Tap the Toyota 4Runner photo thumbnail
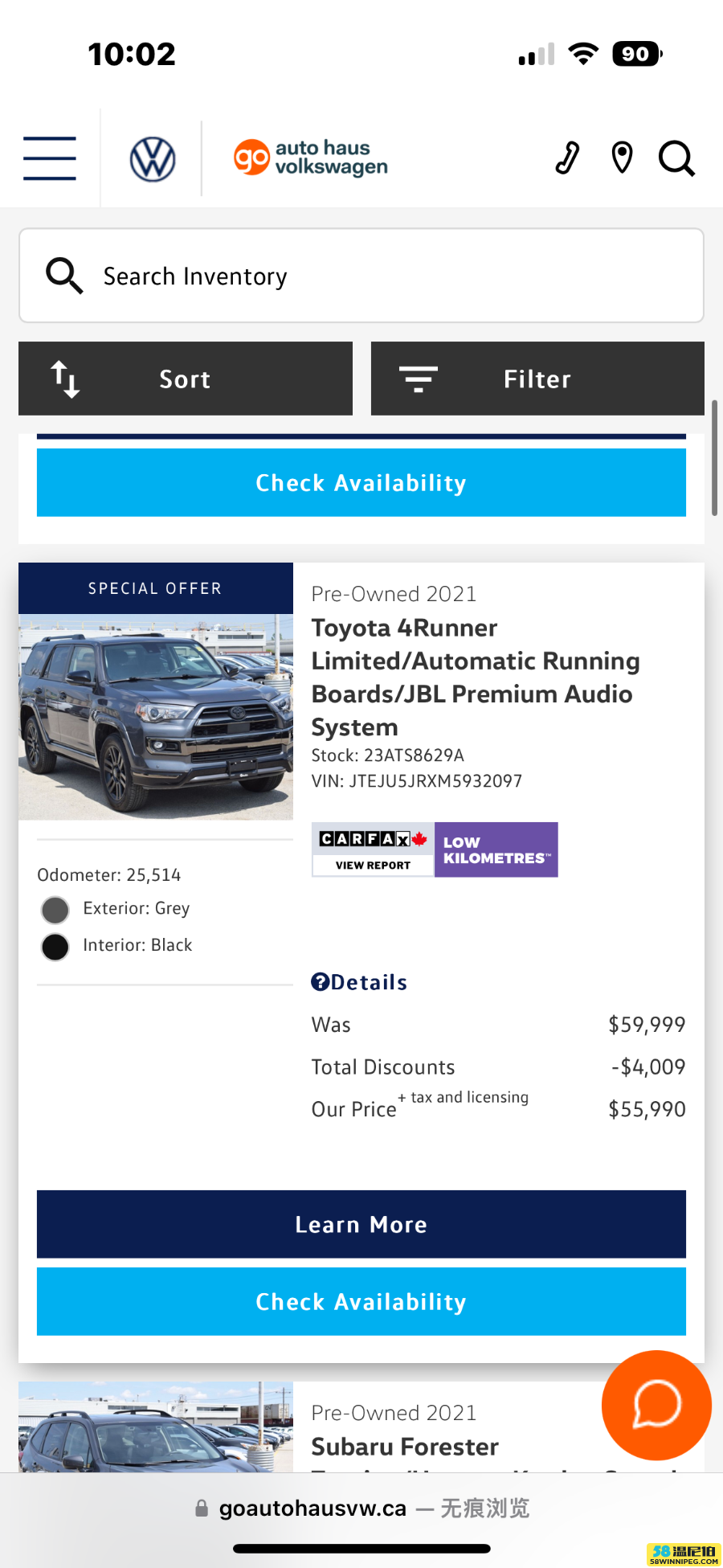 [156, 717]
